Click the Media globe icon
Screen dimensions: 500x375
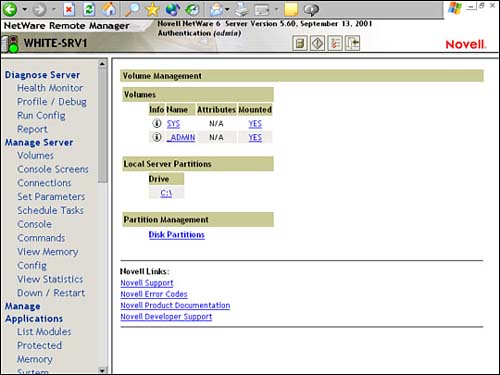tap(173, 9)
